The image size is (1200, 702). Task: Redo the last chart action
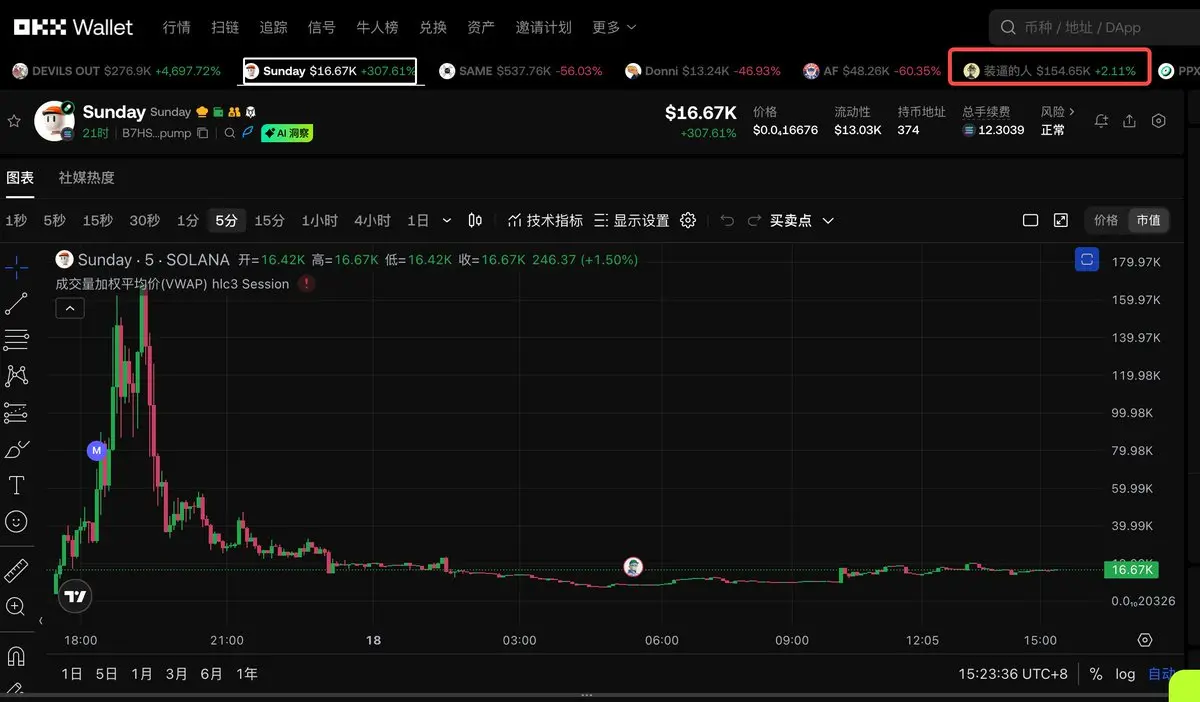click(x=754, y=220)
